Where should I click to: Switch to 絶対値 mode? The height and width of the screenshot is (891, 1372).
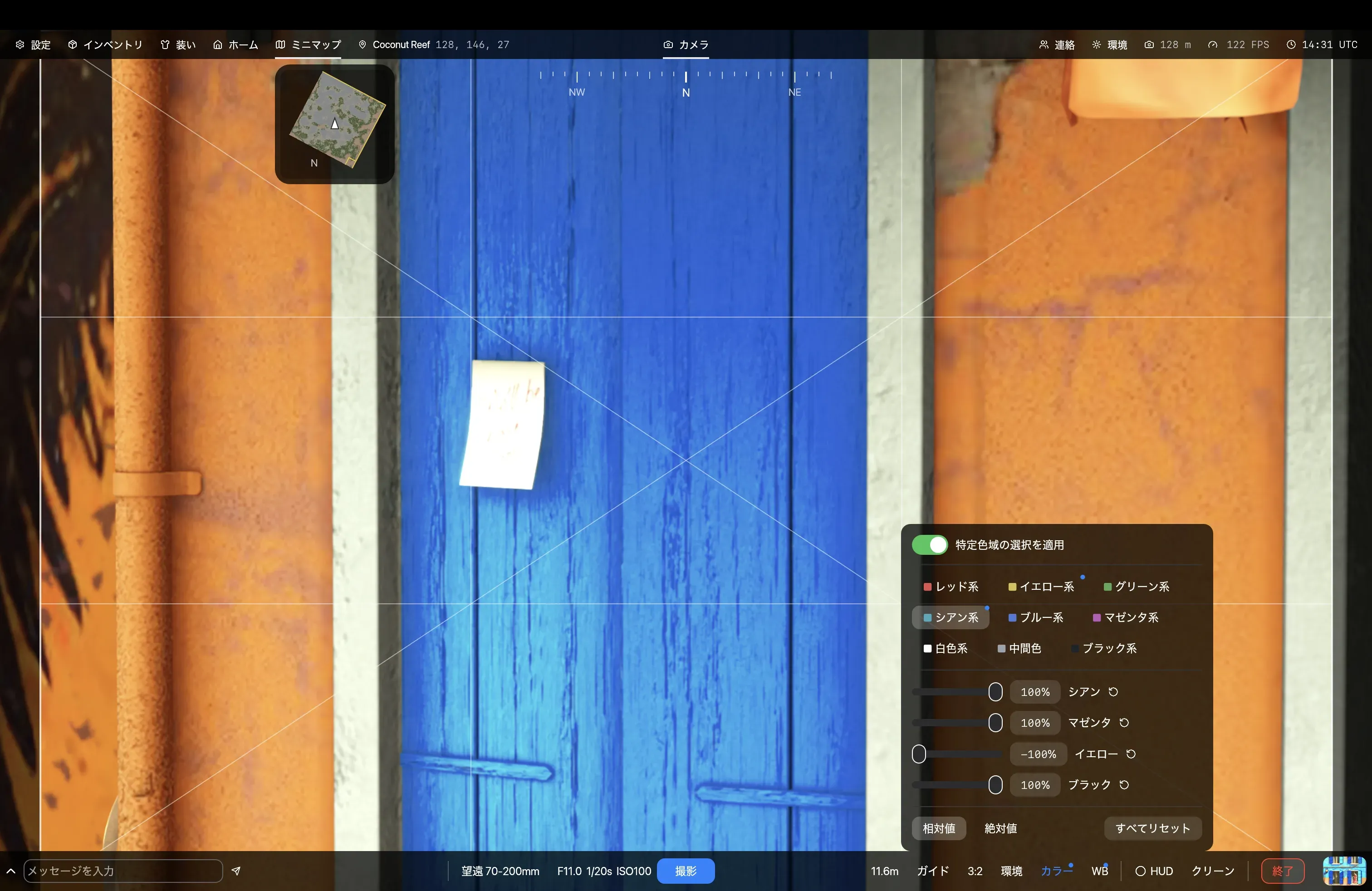click(x=1000, y=828)
